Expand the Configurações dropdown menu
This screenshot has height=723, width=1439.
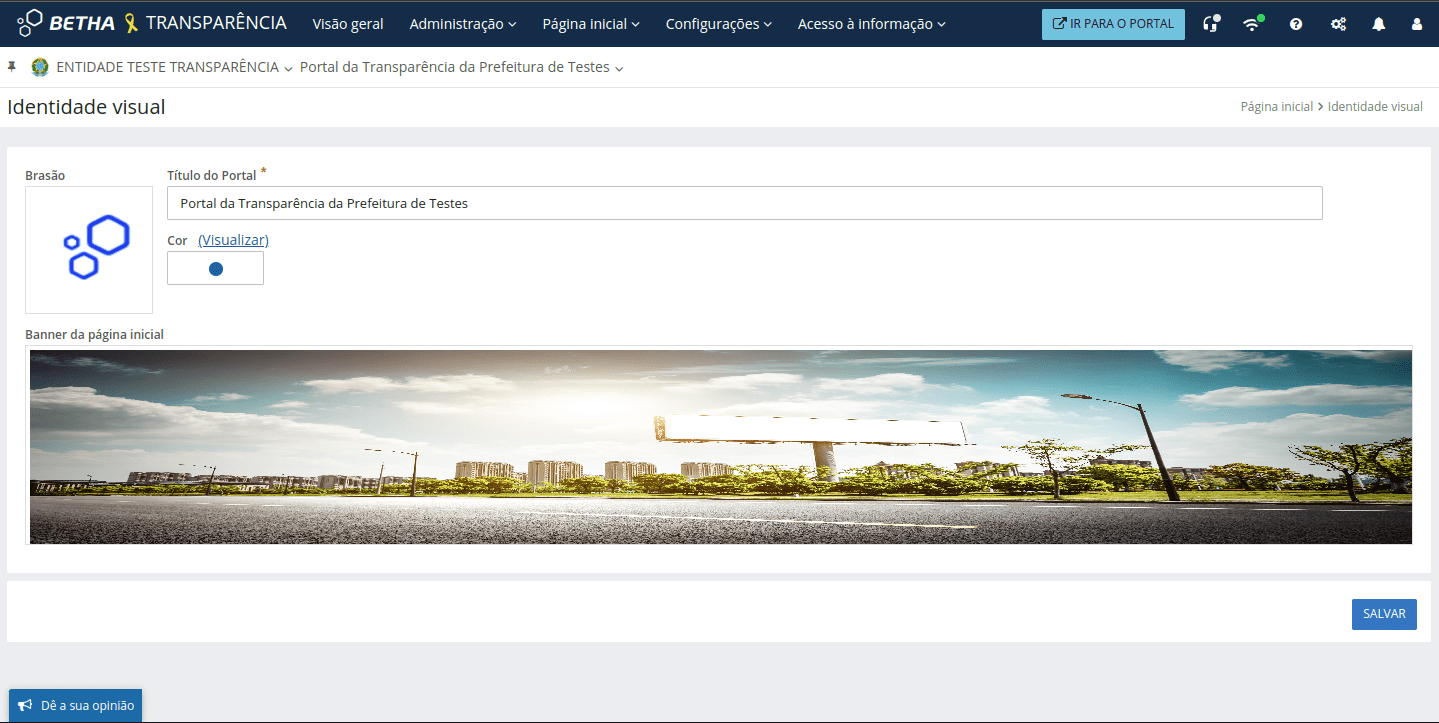click(718, 24)
